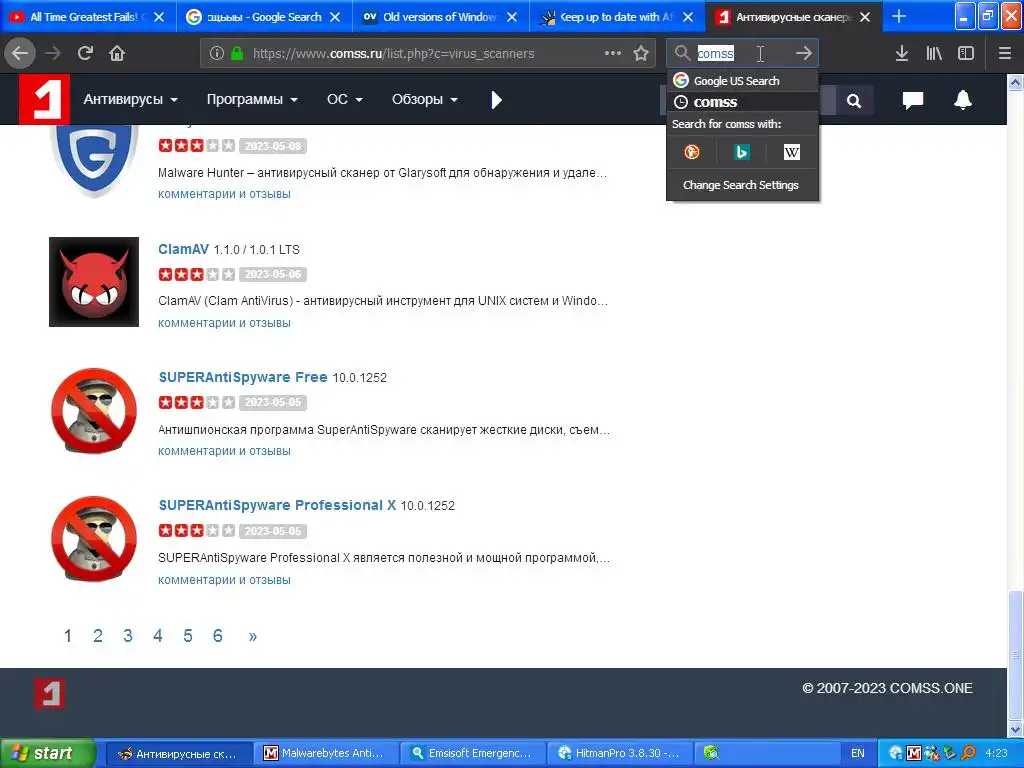
Task: Go to next pages with » link
Action: coord(253,636)
